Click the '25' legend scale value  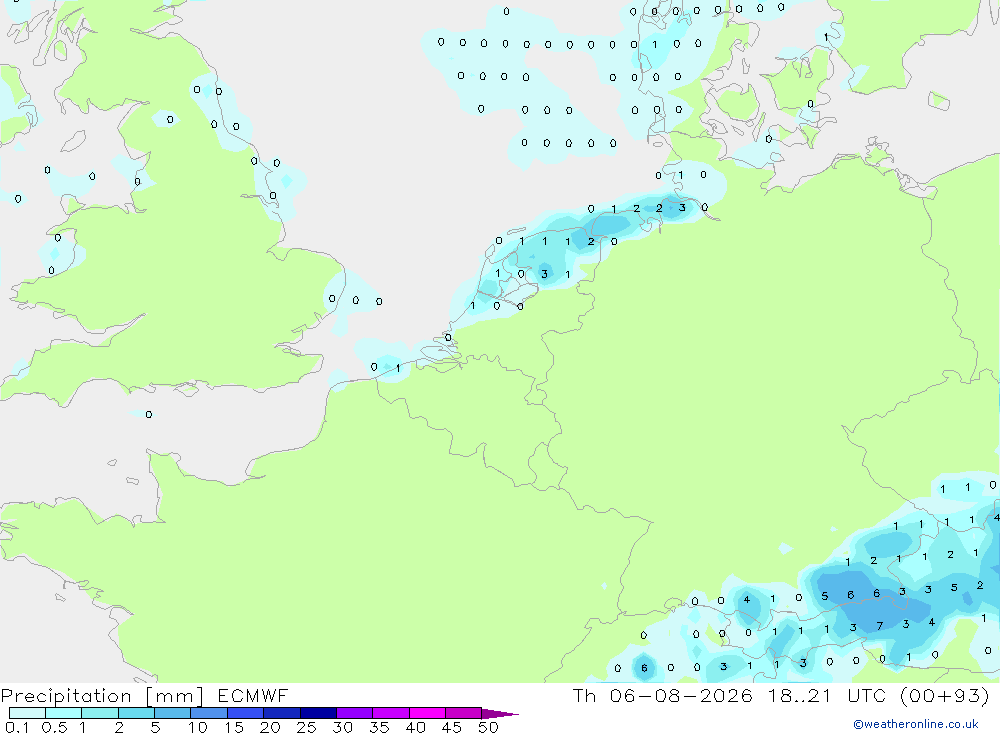(306, 727)
